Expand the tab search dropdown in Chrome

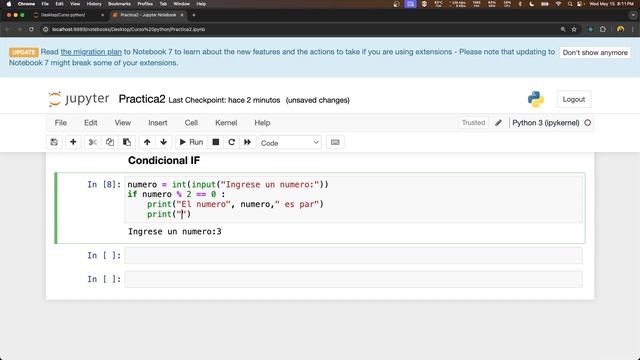pos(633,15)
